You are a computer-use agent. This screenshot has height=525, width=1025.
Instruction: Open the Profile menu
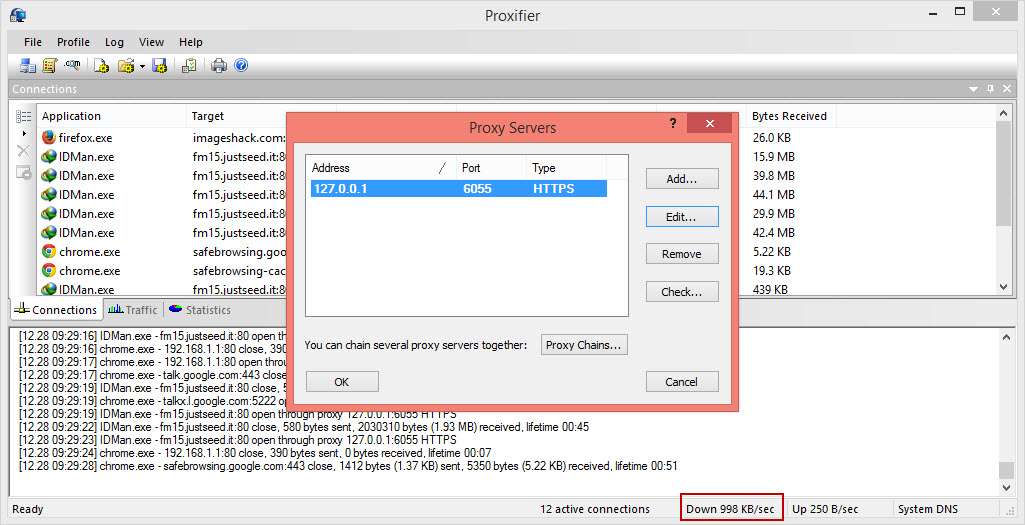point(73,42)
